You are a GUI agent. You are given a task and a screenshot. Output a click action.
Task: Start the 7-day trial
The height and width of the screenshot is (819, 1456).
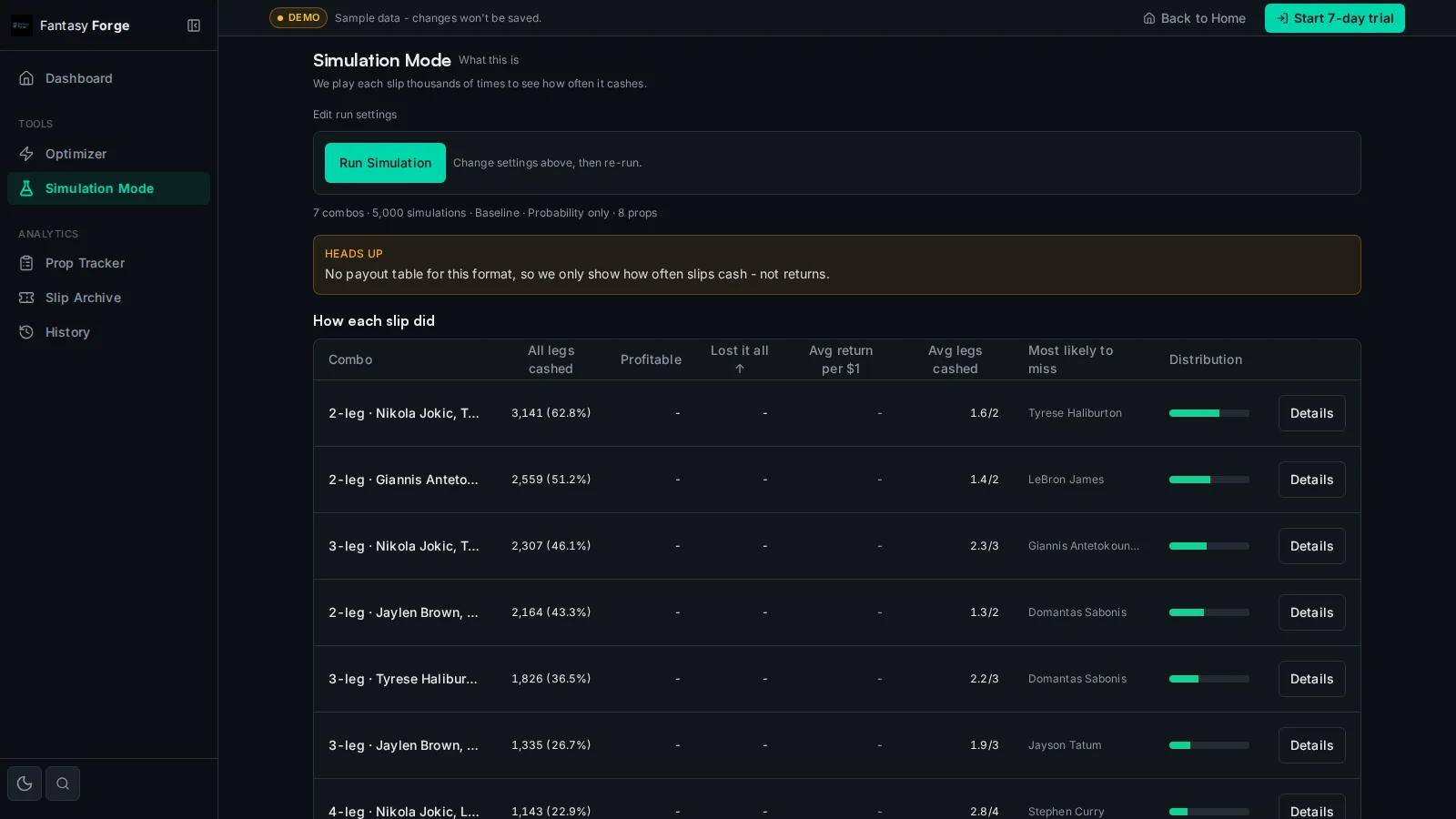tap(1334, 18)
